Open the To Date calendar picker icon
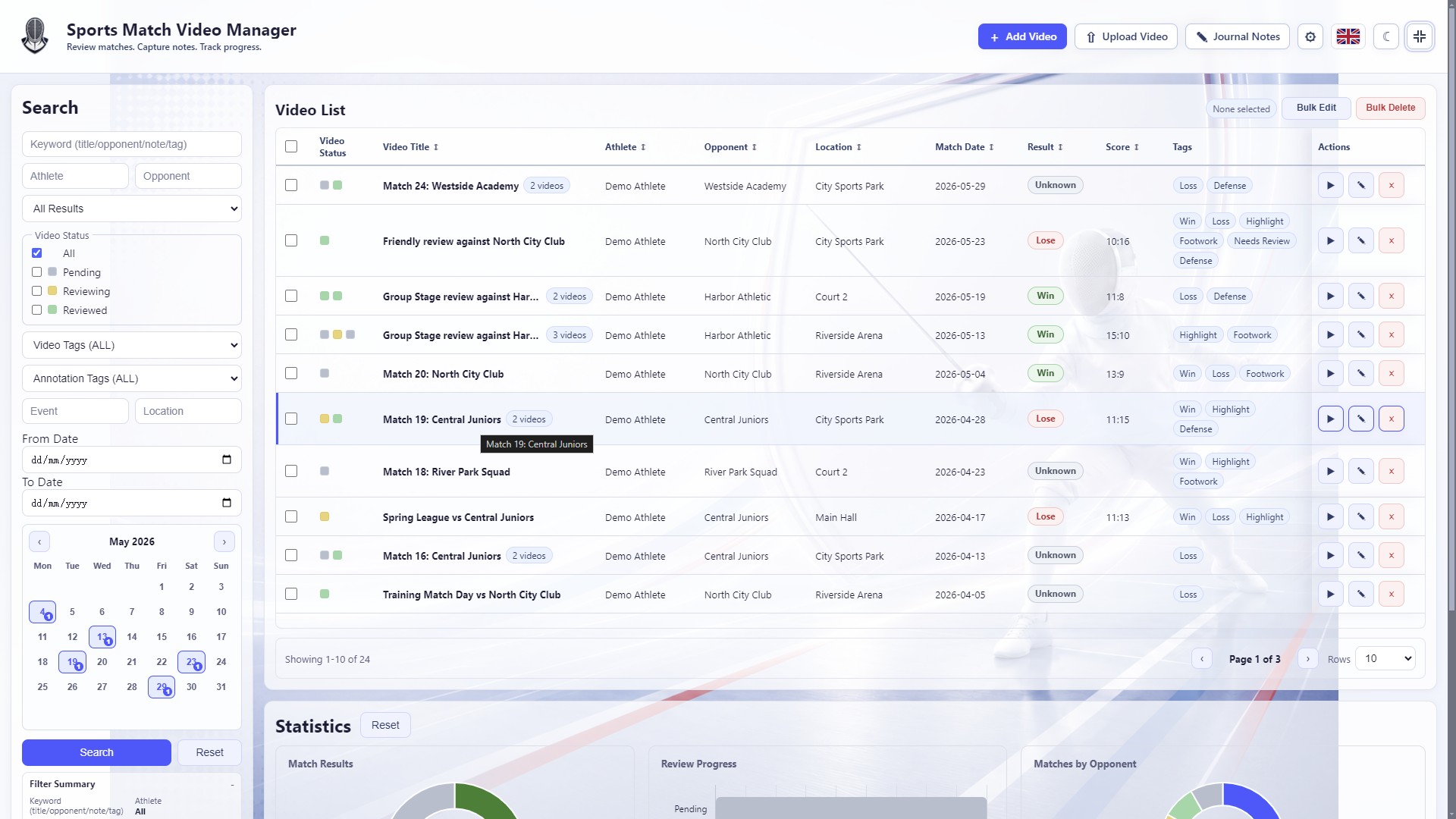The width and height of the screenshot is (1456, 819). click(226, 503)
